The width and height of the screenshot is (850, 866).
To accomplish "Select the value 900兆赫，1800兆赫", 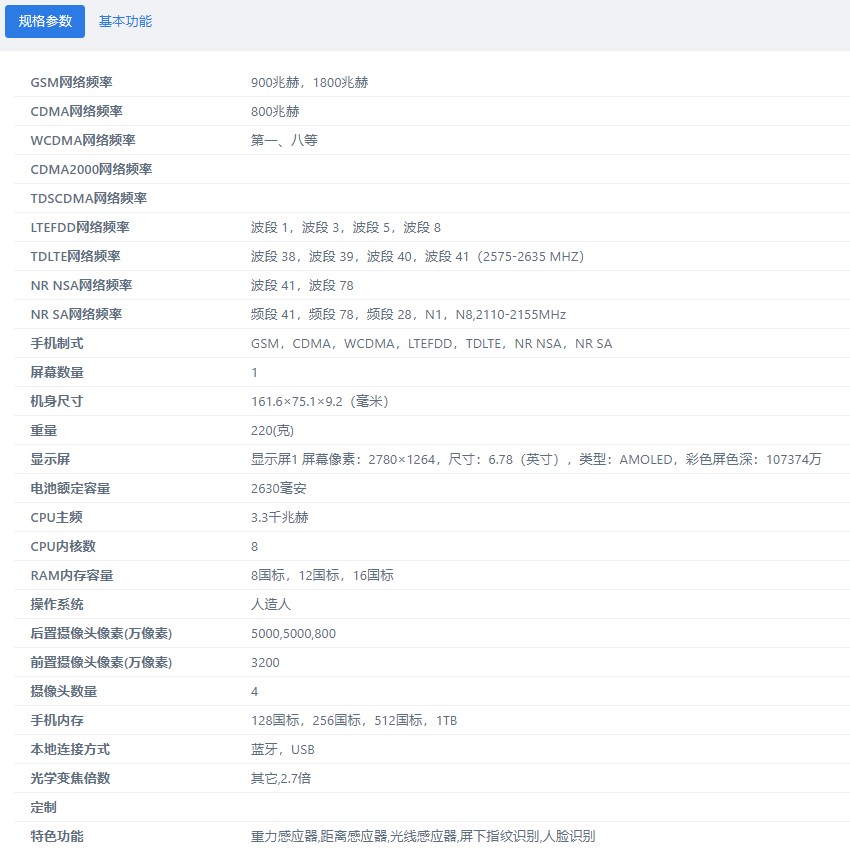I will tap(309, 82).
